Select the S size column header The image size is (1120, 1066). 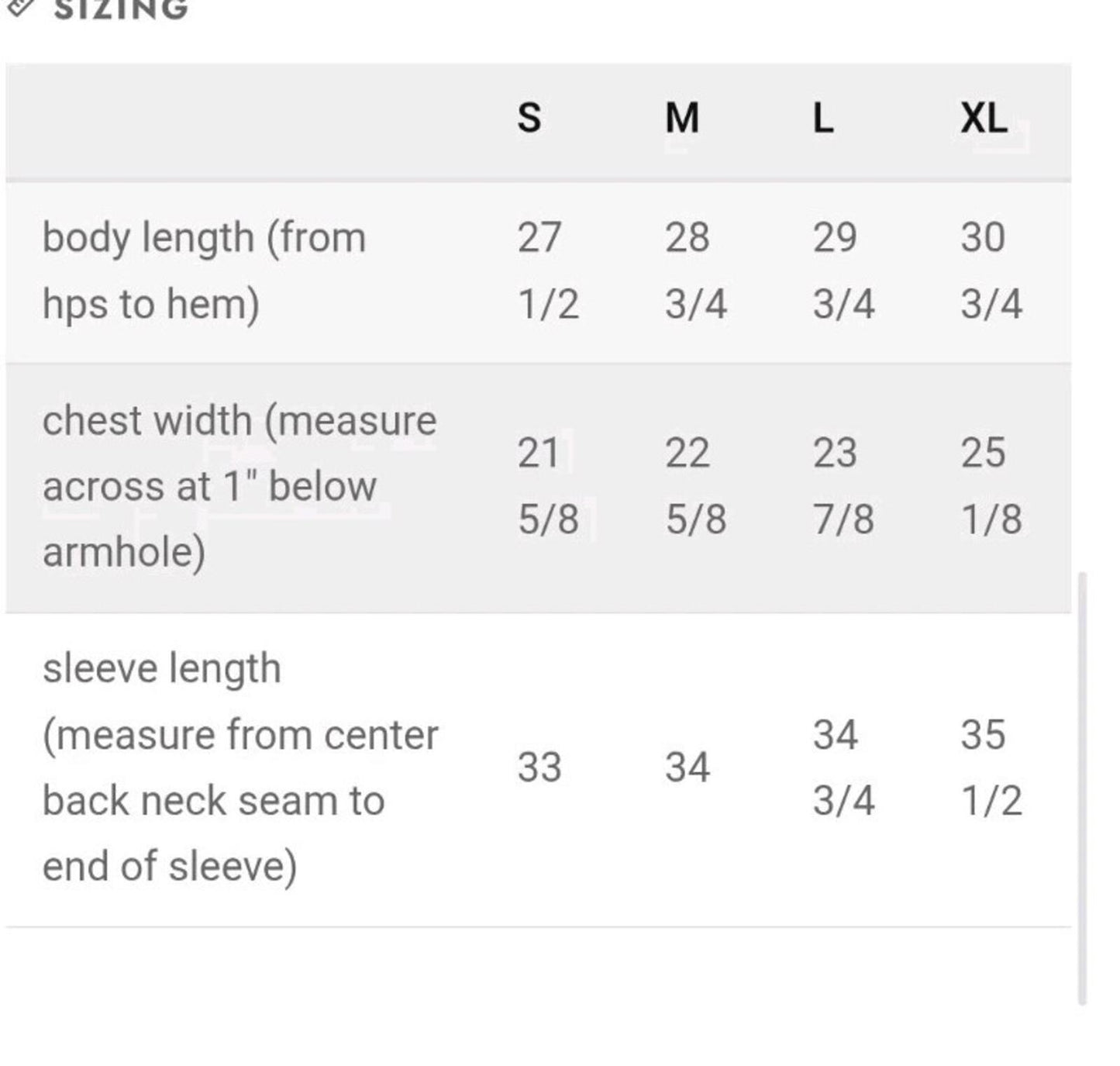point(529,119)
